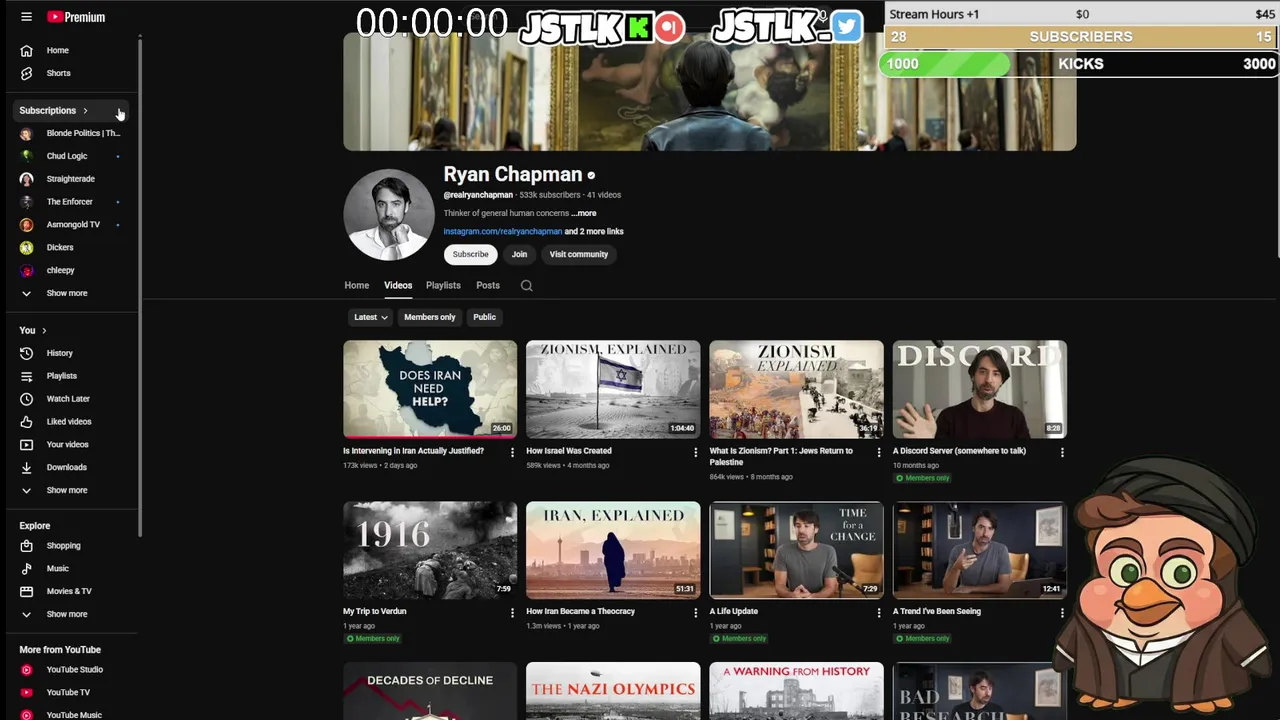Open The Enforcer subscription channel

pyautogui.click(x=69, y=203)
